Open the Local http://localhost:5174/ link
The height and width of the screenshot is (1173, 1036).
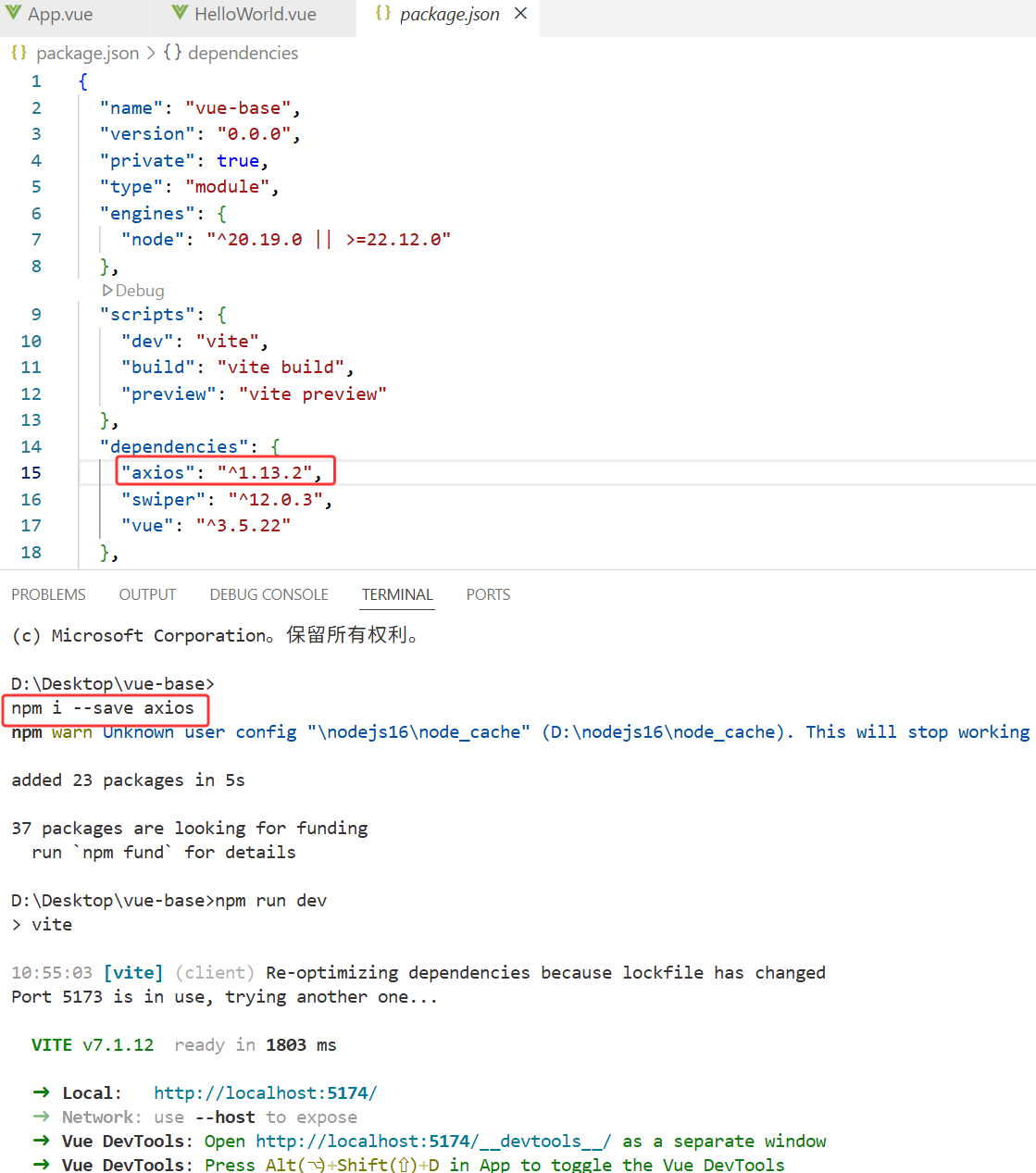266,1093
